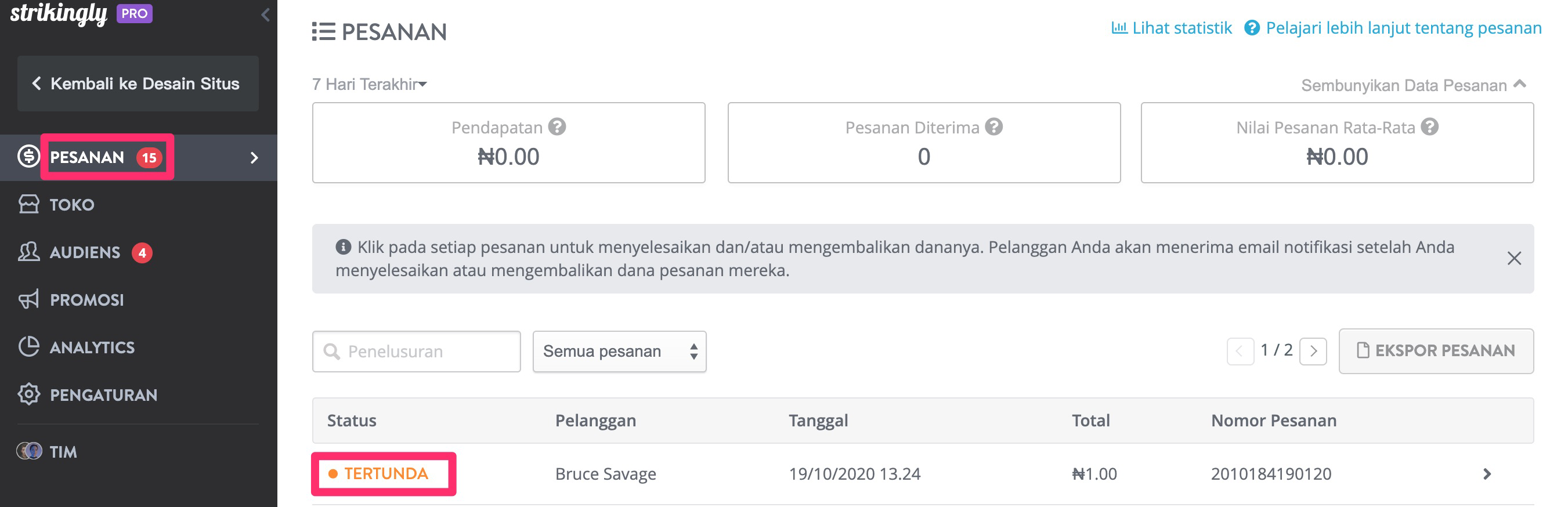The height and width of the screenshot is (507, 1568).
Task: Dismiss the info notice banner
Action: point(1514,258)
